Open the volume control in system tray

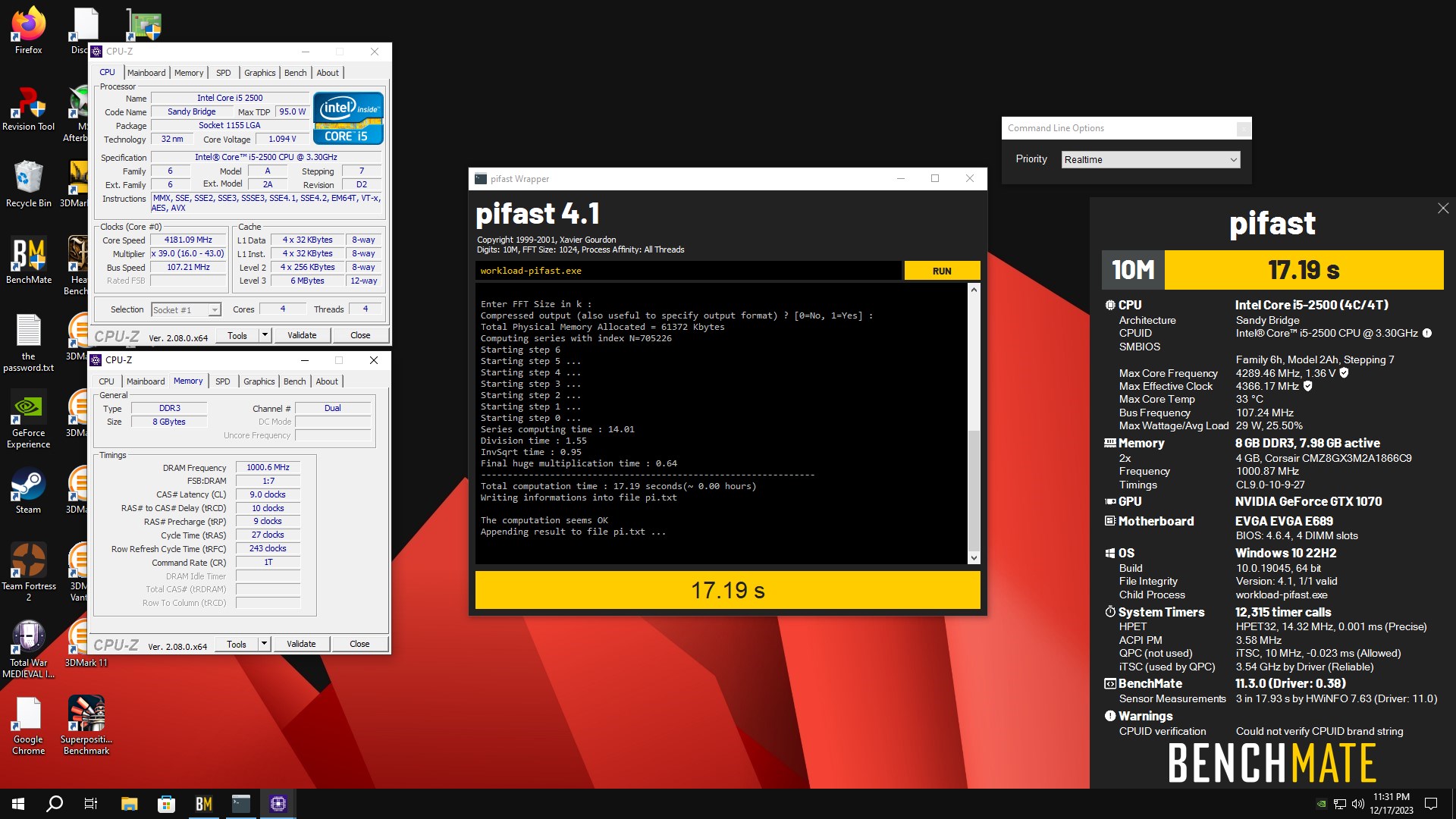[1357, 804]
